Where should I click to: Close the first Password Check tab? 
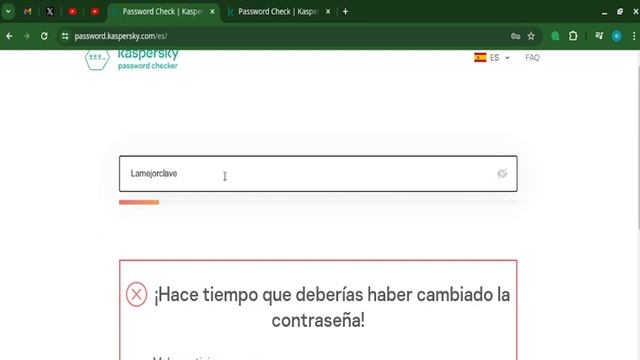pos(212,12)
